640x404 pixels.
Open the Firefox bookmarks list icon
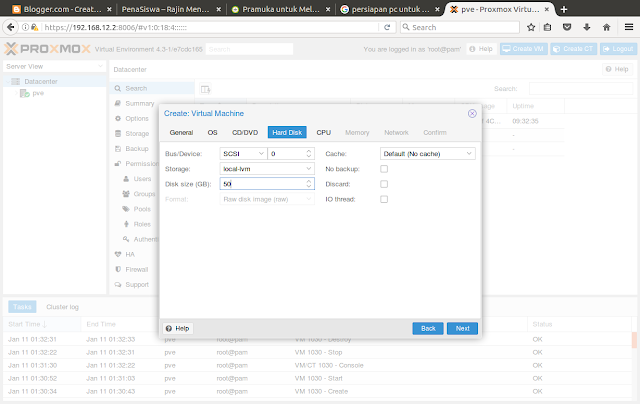click(x=547, y=27)
